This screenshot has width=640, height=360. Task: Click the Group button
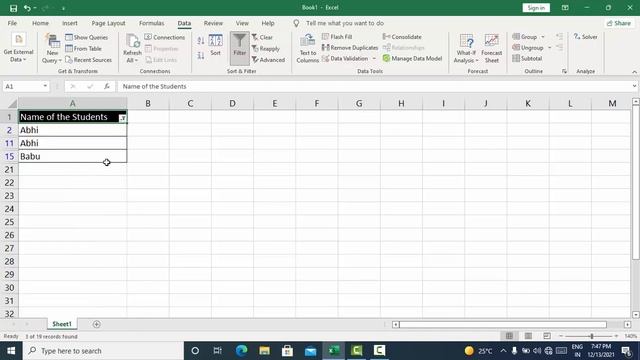[525, 37]
